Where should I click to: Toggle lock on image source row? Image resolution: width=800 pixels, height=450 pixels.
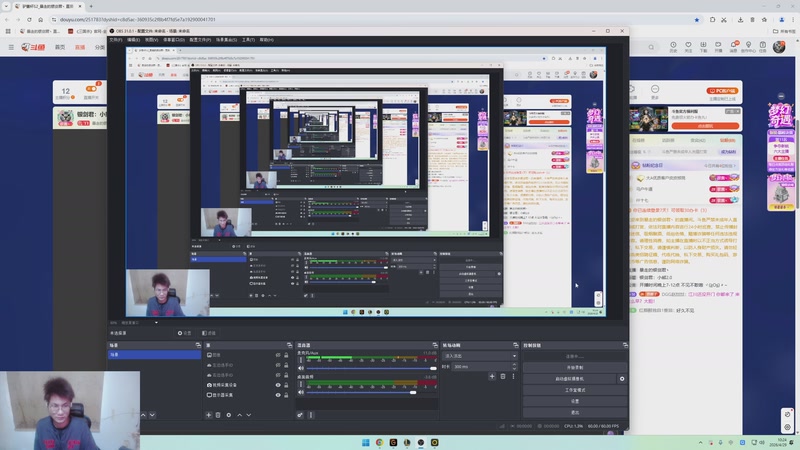pos(286,355)
